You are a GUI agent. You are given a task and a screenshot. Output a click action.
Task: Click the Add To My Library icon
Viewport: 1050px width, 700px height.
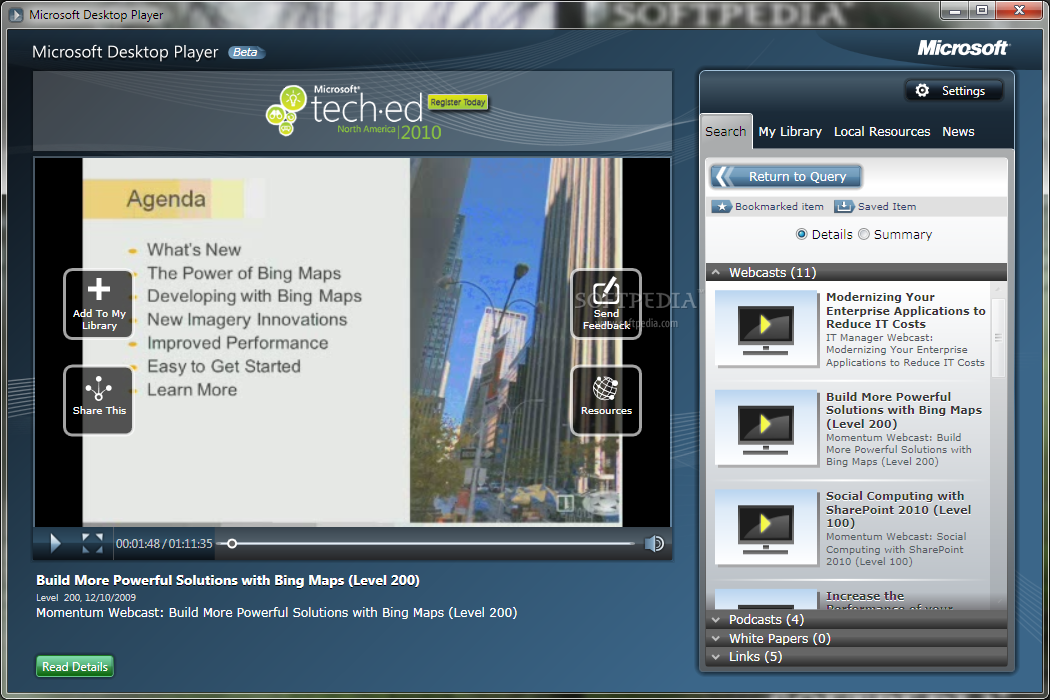(x=98, y=303)
